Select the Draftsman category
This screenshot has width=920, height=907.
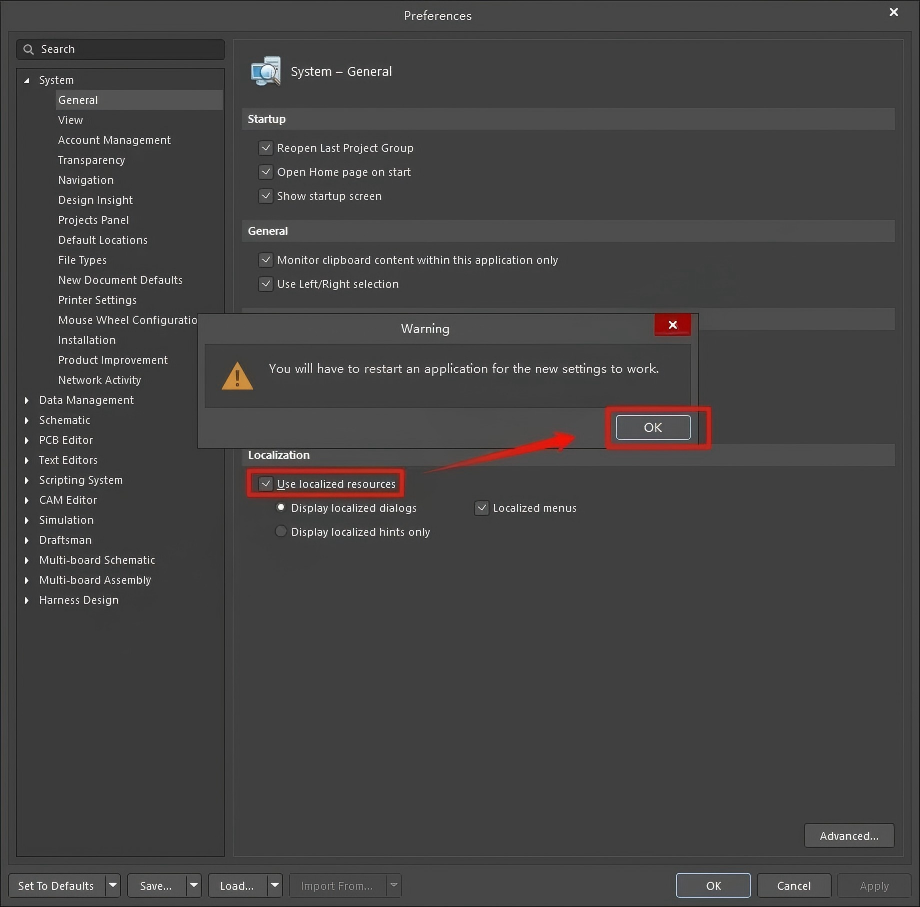65,540
